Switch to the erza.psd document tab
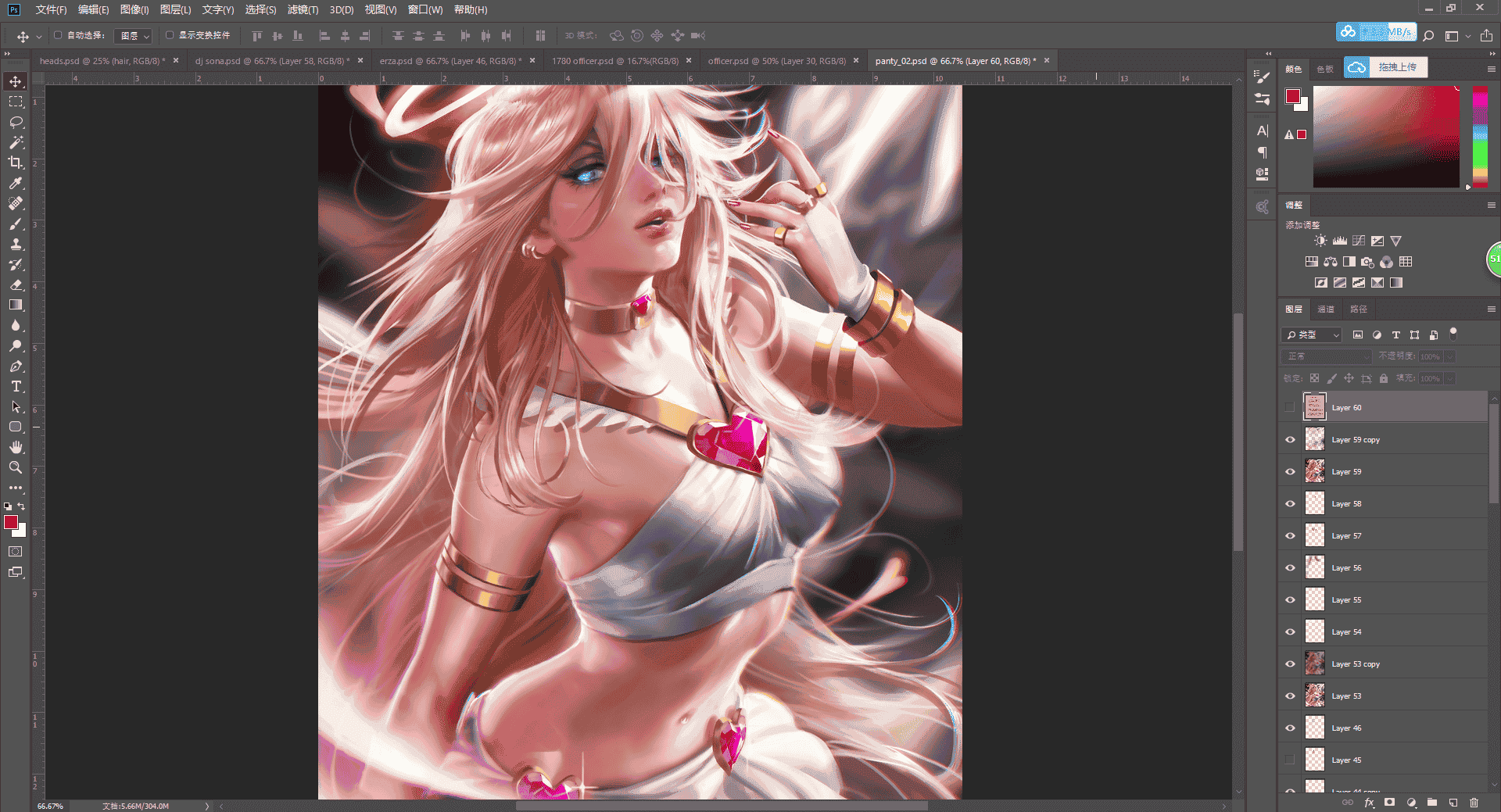Image resolution: width=1501 pixels, height=812 pixels. (450, 61)
